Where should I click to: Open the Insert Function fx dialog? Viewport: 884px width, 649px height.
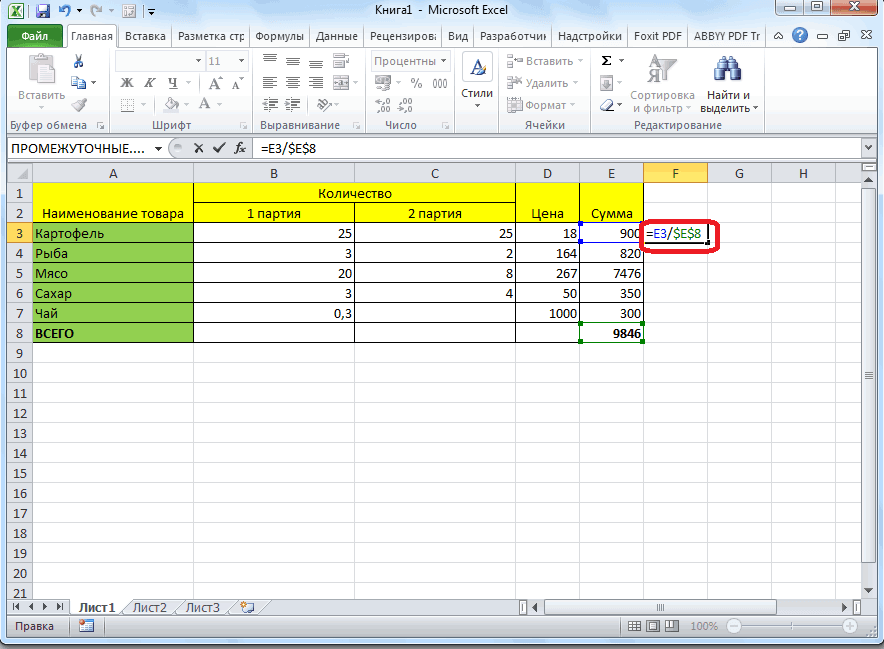240,148
